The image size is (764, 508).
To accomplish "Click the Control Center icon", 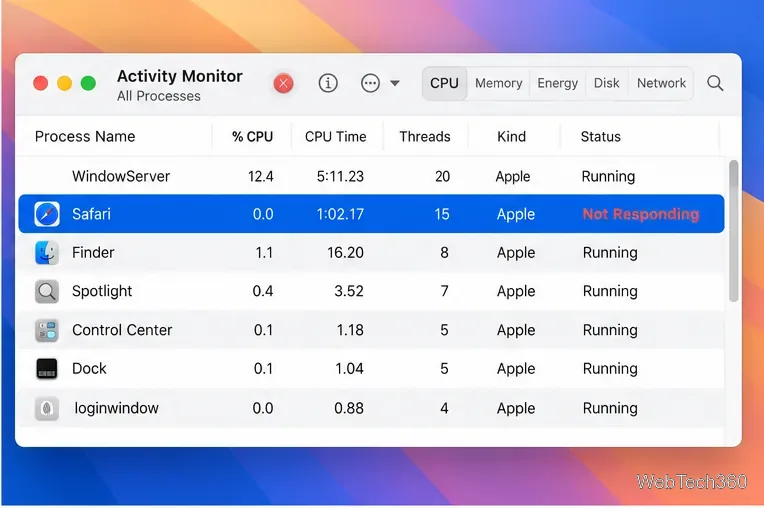I will click(47, 330).
